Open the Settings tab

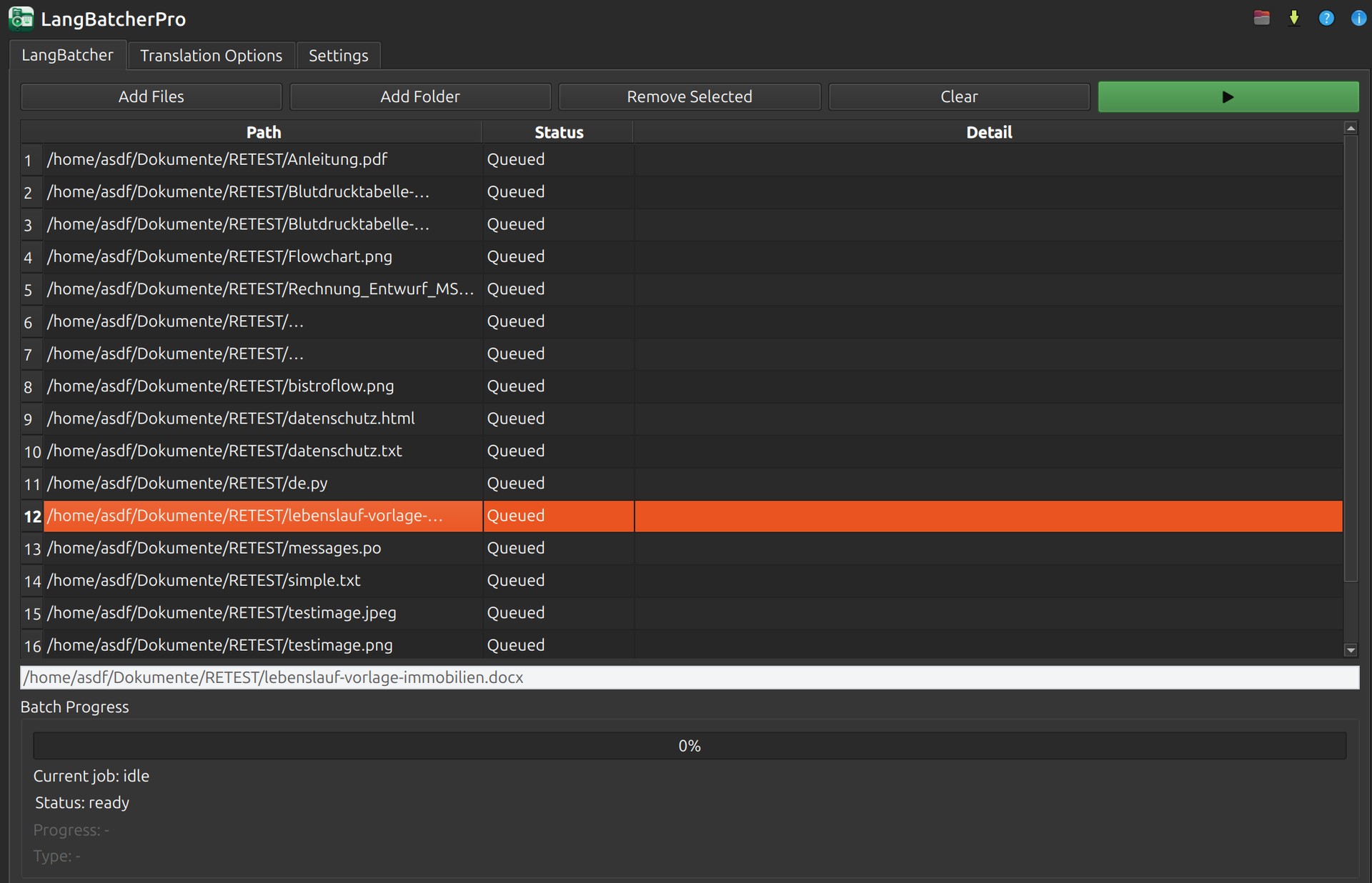pos(338,55)
